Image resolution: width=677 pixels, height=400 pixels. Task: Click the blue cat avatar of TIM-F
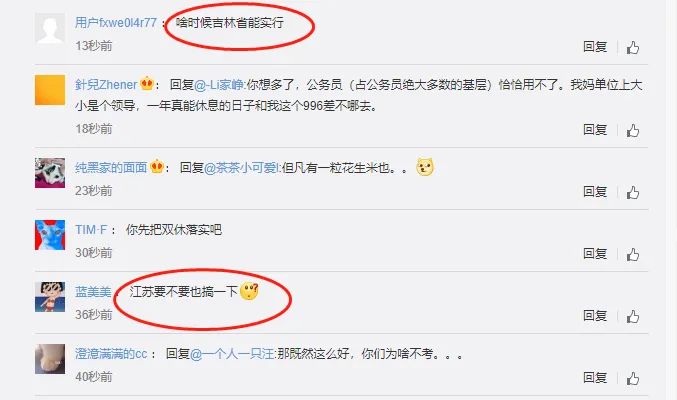pyautogui.click(x=50, y=235)
